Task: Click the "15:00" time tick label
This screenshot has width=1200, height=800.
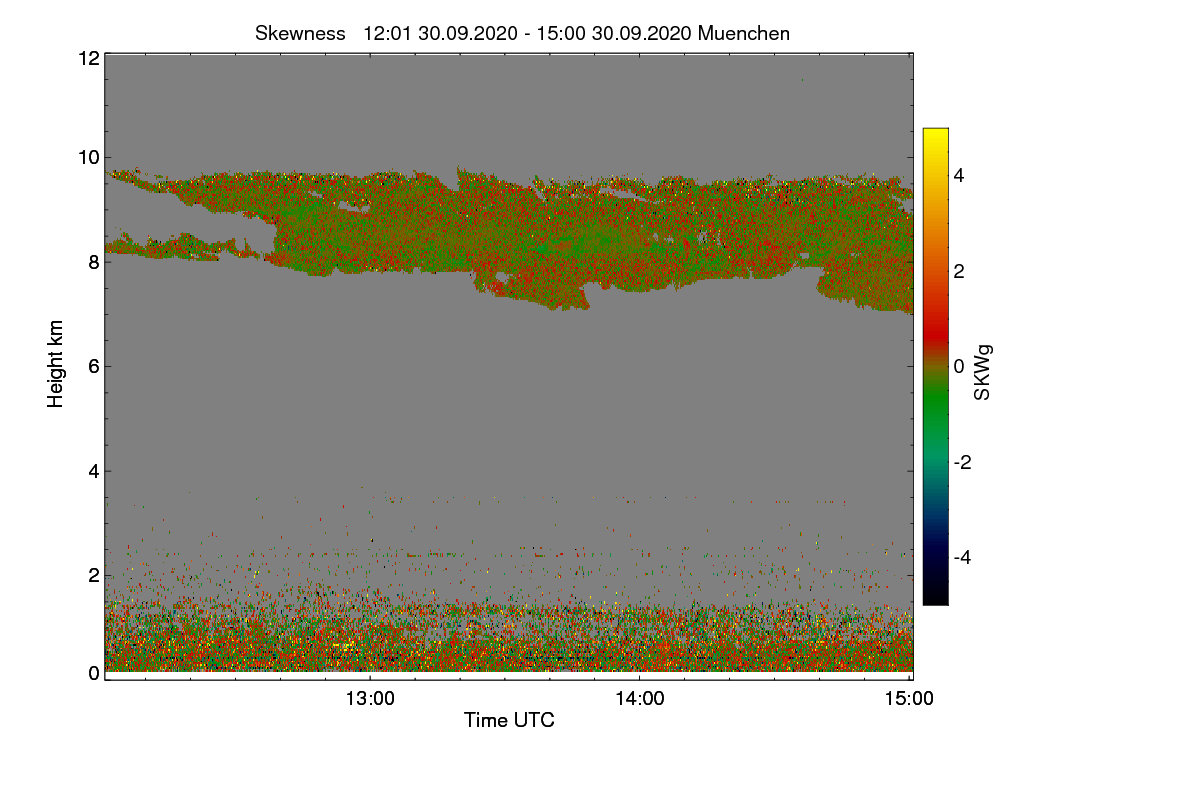Action: click(x=910, y=698)
